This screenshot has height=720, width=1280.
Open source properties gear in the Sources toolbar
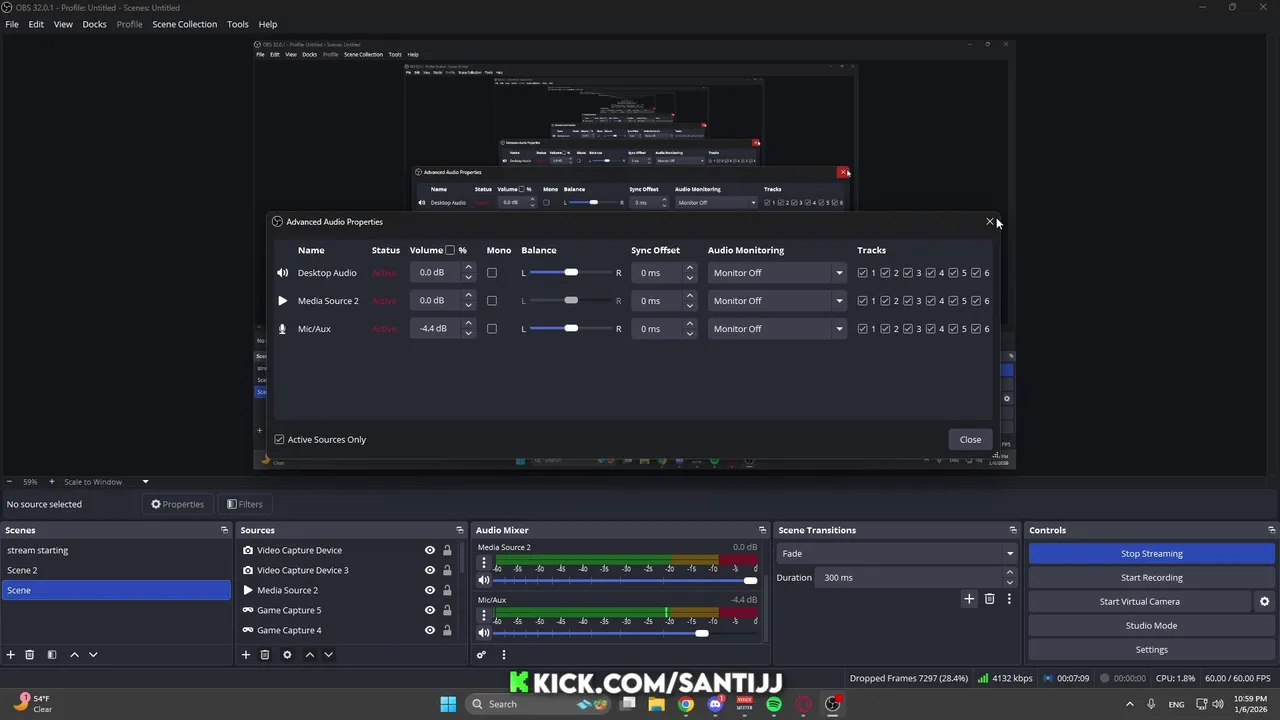287,655
